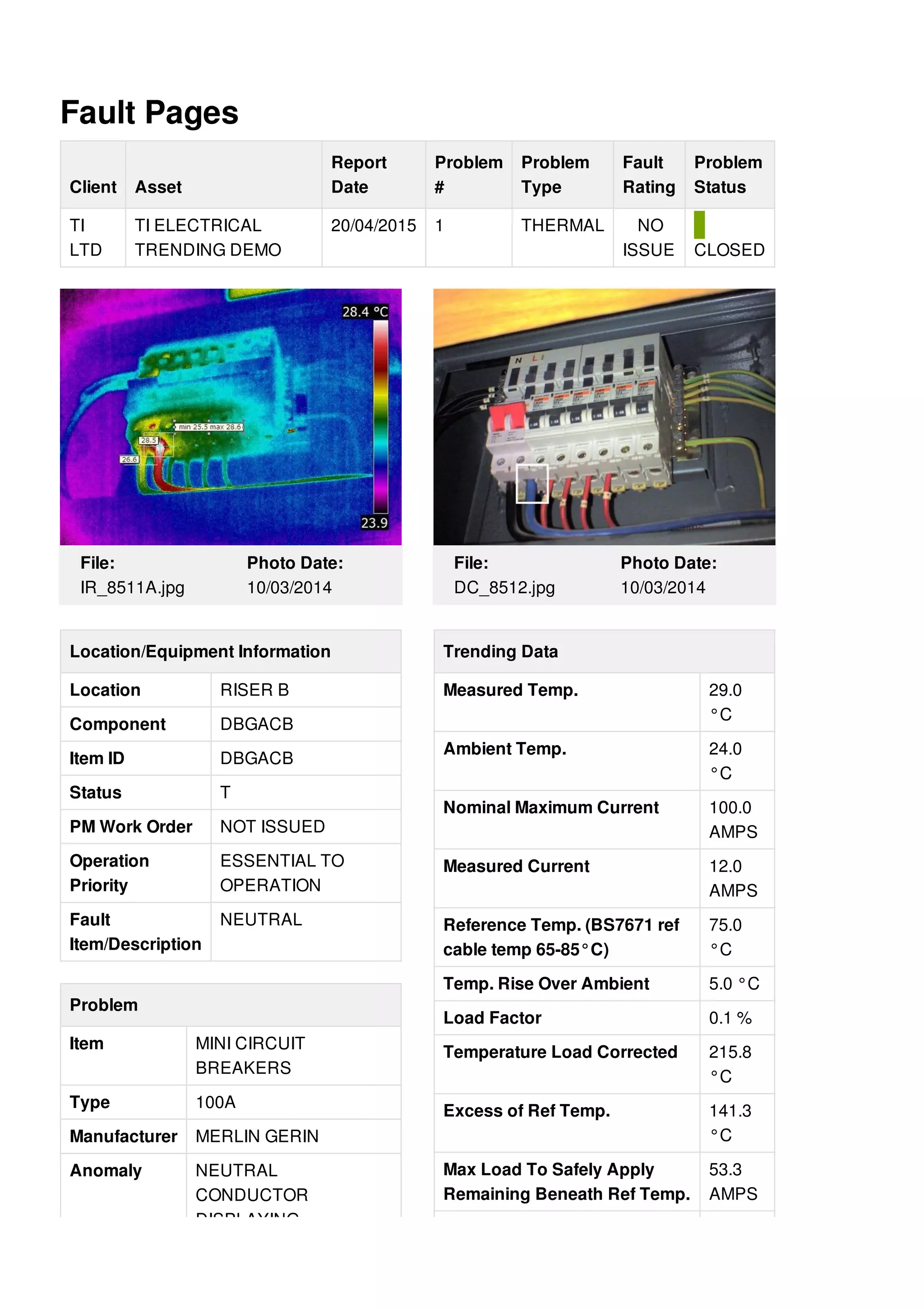This screenshot has width=924, height=1308.
Task: Click the 'NO ISSUE' fault rating cell
Action: pyautogui.click(x=648, y=237)
